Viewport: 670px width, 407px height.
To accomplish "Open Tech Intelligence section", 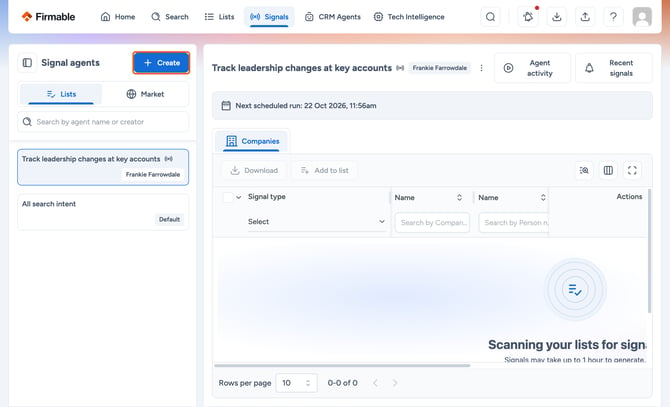I will coord(409,17).
